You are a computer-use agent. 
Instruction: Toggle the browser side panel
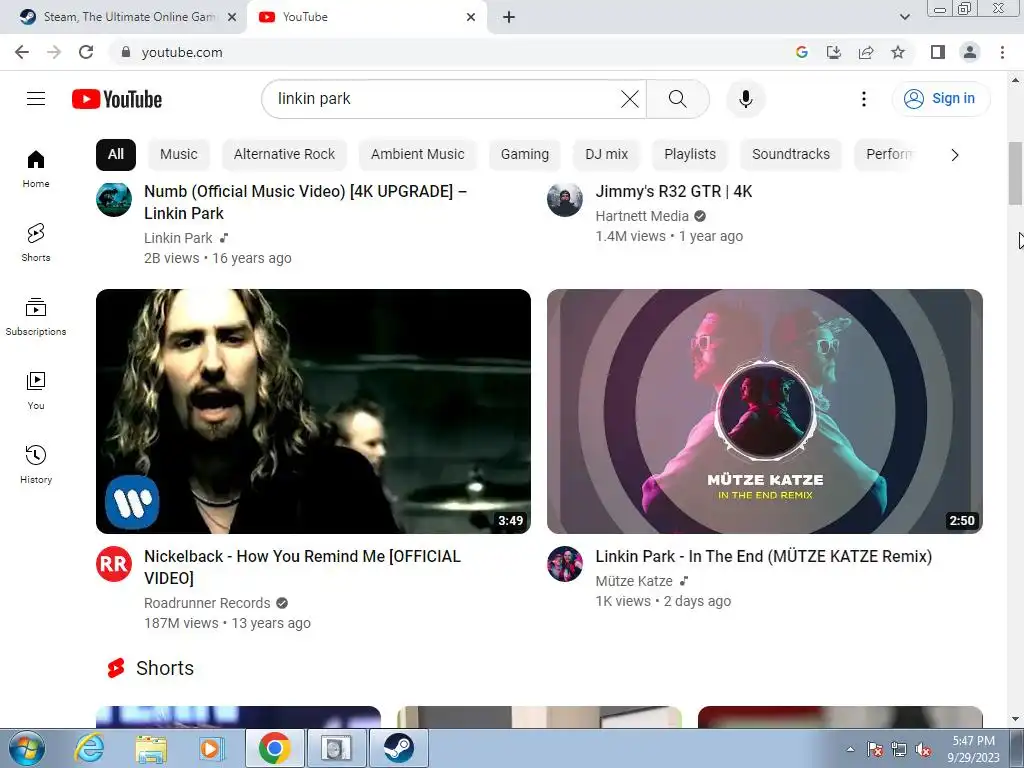click(938, 52)
